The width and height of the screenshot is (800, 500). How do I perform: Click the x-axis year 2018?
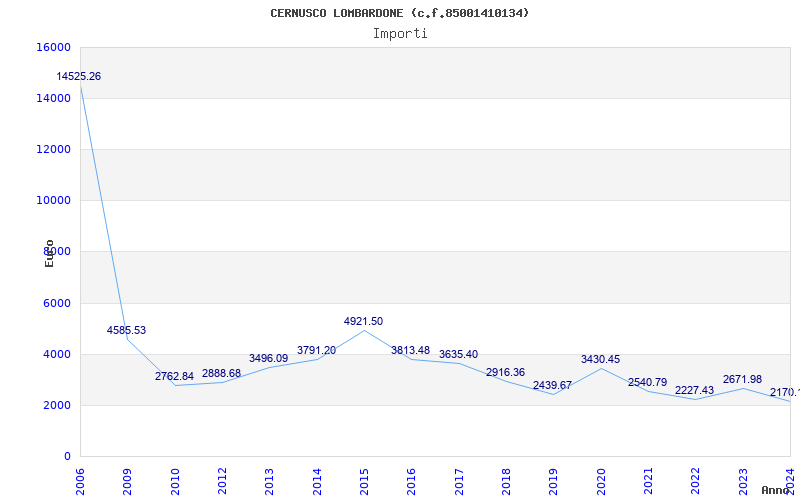click(506, 482)
